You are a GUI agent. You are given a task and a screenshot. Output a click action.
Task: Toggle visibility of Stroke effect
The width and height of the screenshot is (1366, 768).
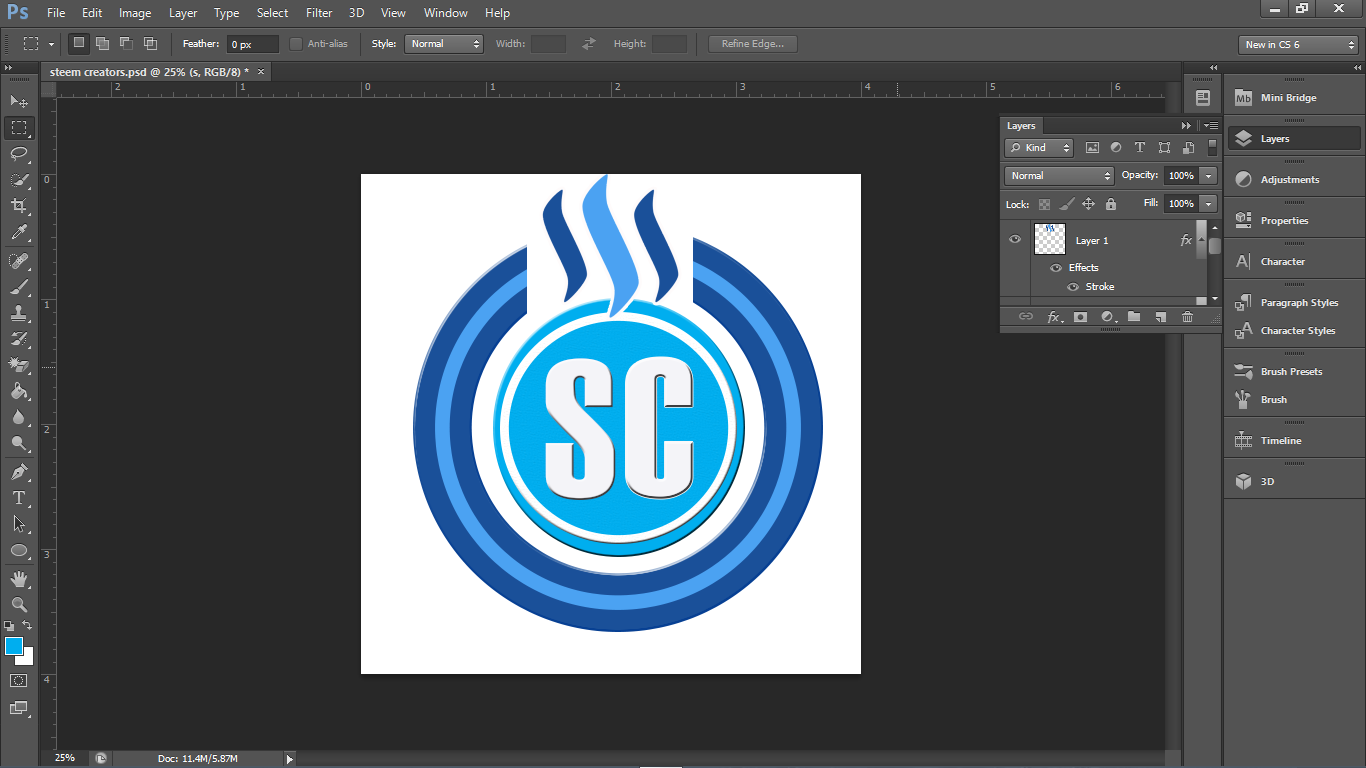tap(1073, 287)
